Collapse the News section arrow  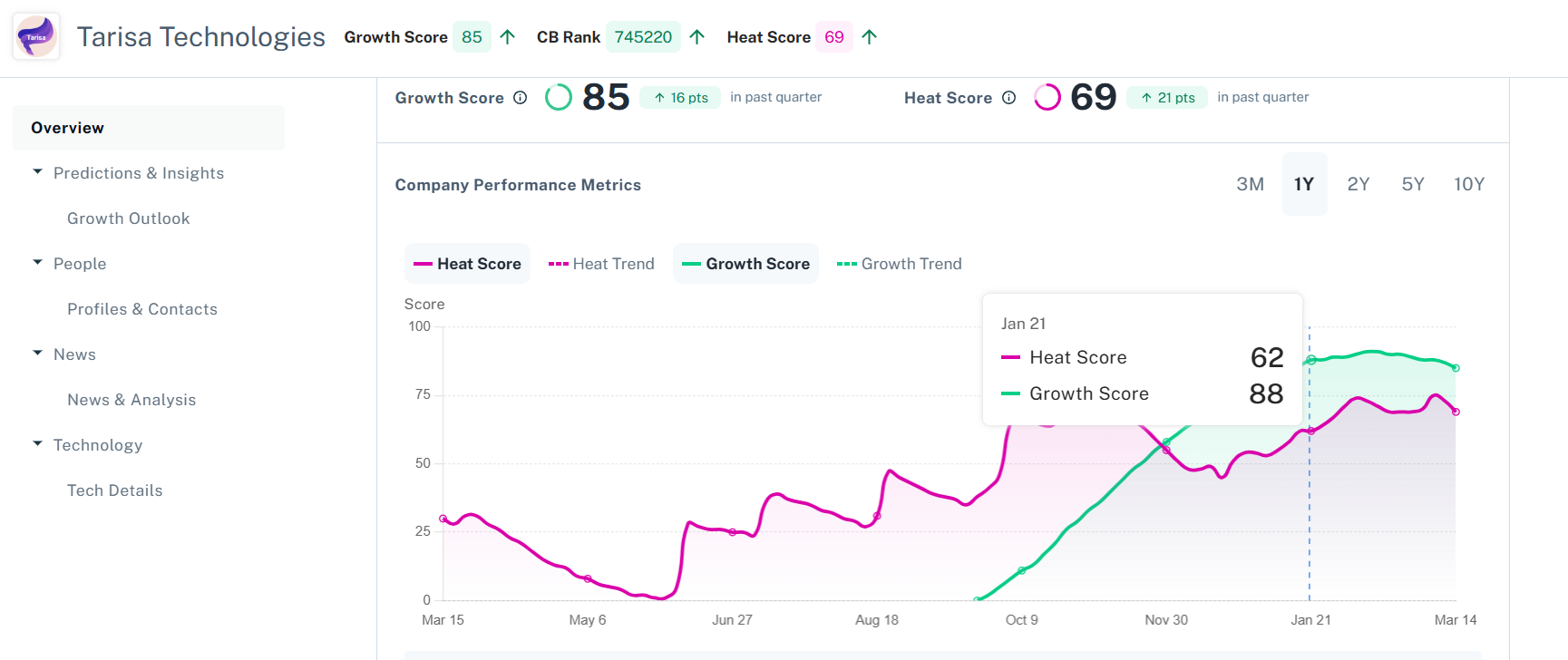[37, 353]
